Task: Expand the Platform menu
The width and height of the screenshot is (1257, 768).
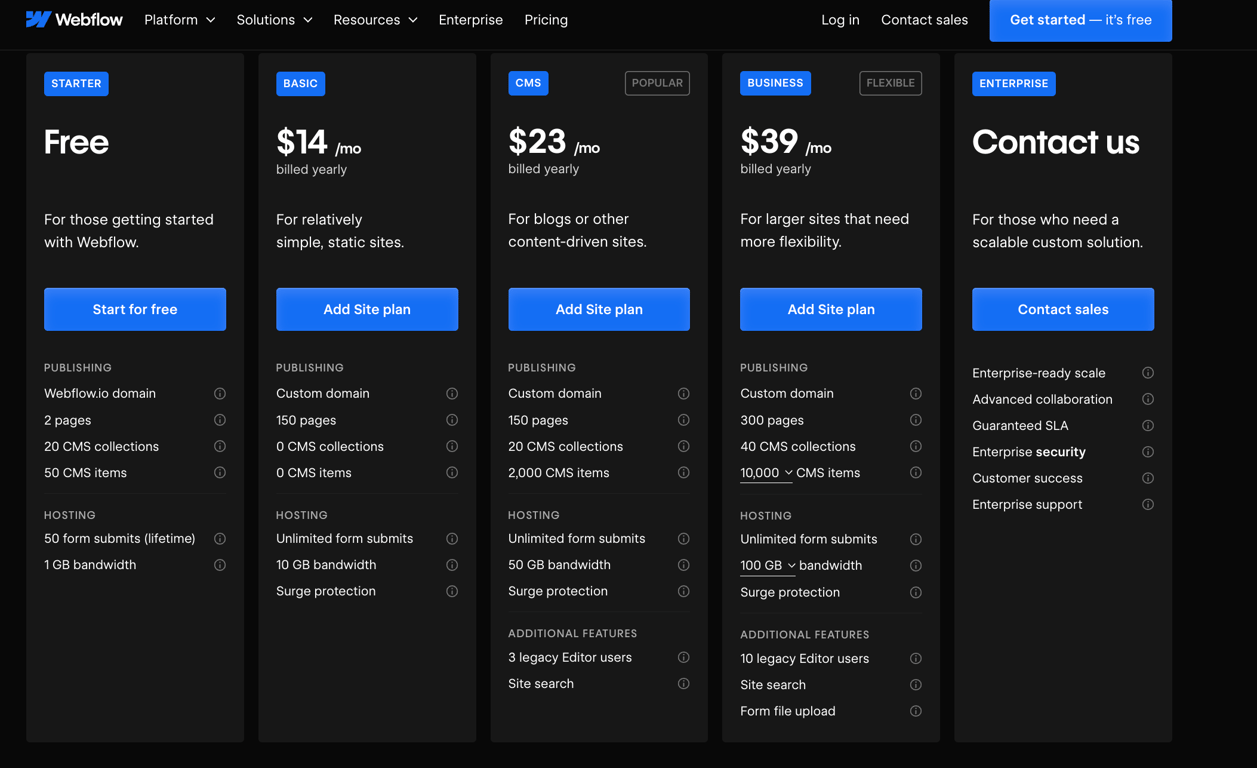Action: click(x=180, y=20)
